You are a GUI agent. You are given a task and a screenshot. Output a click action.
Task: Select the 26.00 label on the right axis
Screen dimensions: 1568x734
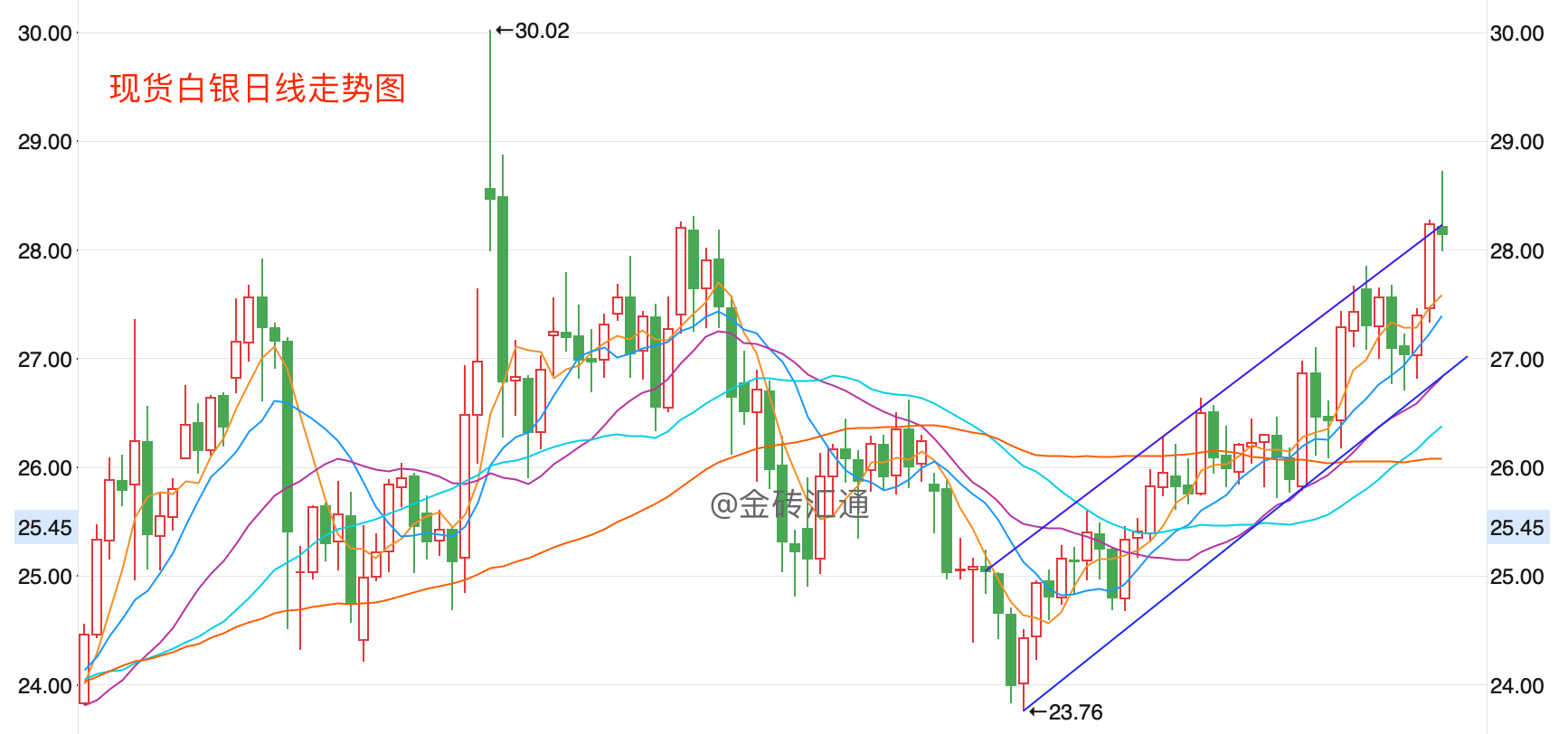[1517, 468]
